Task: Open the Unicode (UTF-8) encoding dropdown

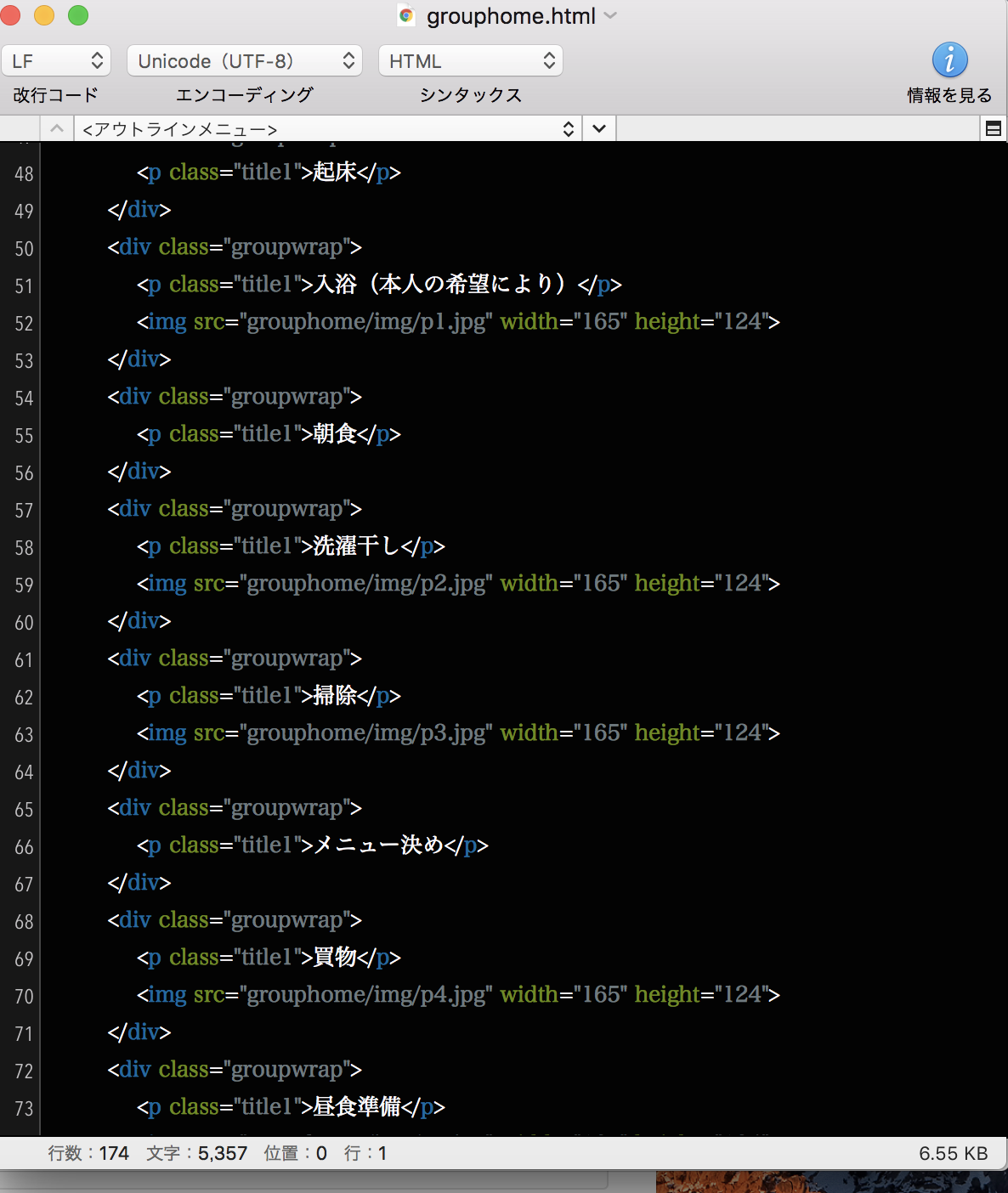Action: [245, 61]
